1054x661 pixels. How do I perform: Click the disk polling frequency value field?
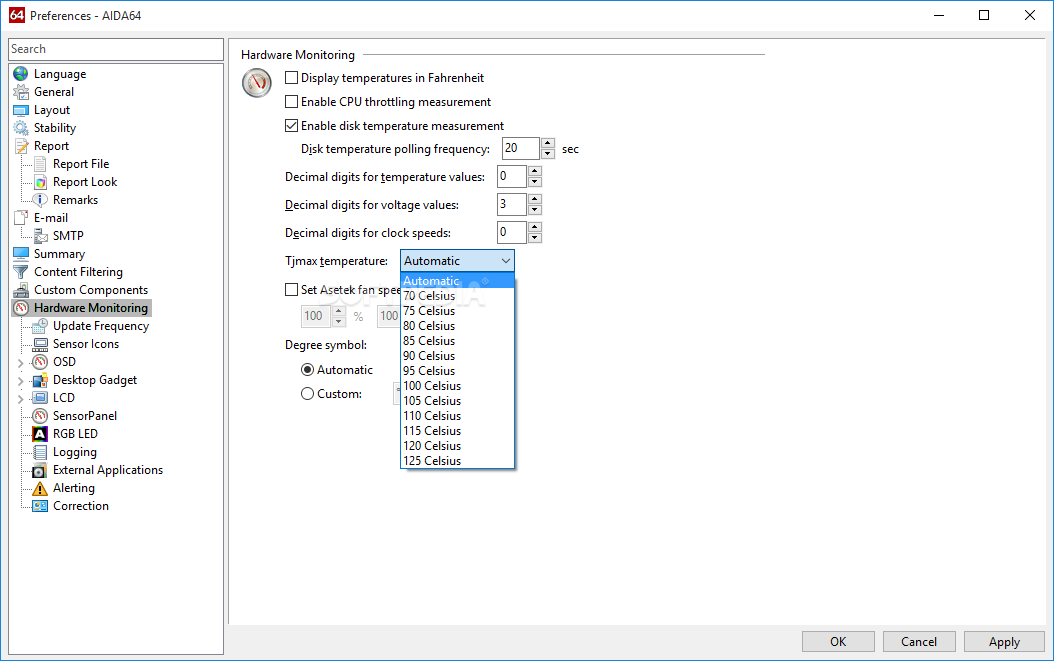[x=521, y=149]
